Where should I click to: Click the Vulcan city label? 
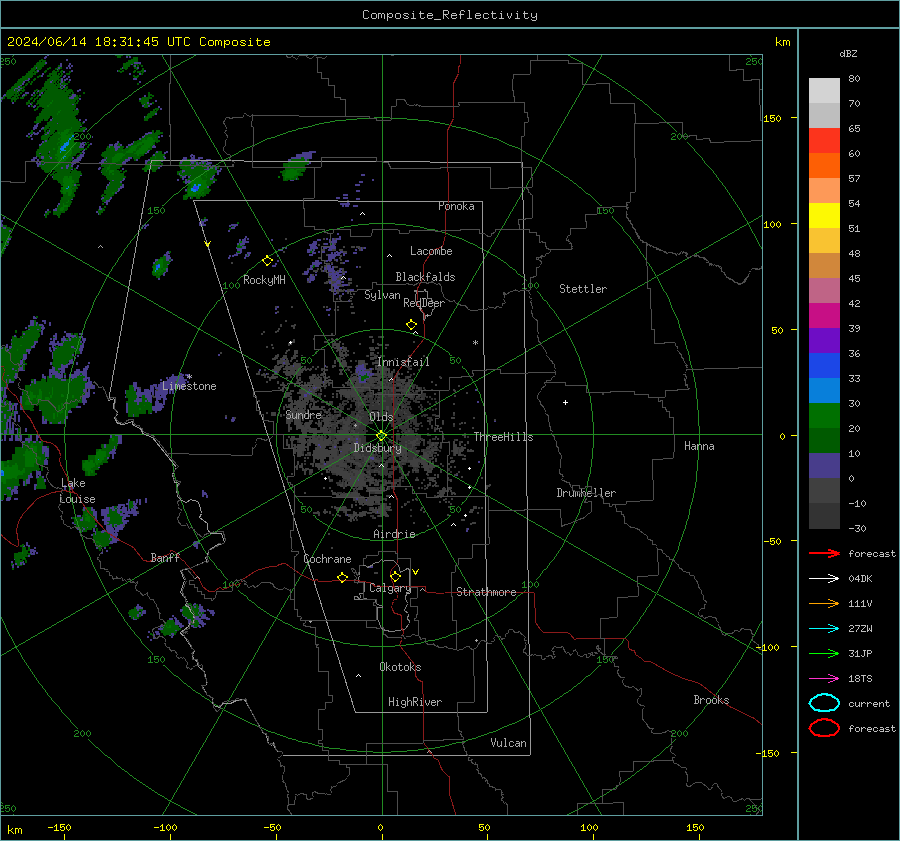pyautogui.click(x=509, y=743)
